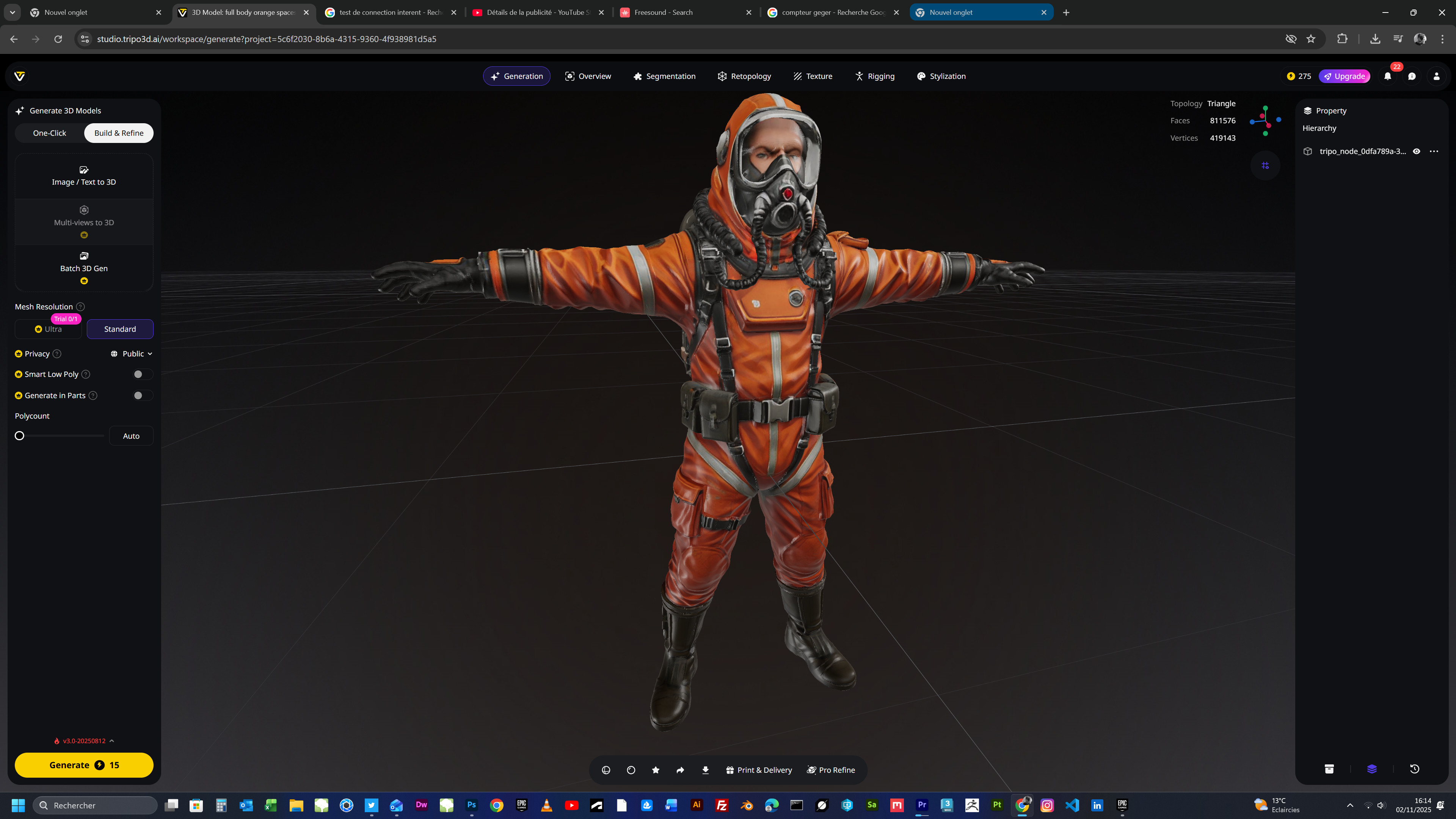Switch to the Retopology tab
This screenshot has height=819, width=1456.
click(x=744, y=76)
